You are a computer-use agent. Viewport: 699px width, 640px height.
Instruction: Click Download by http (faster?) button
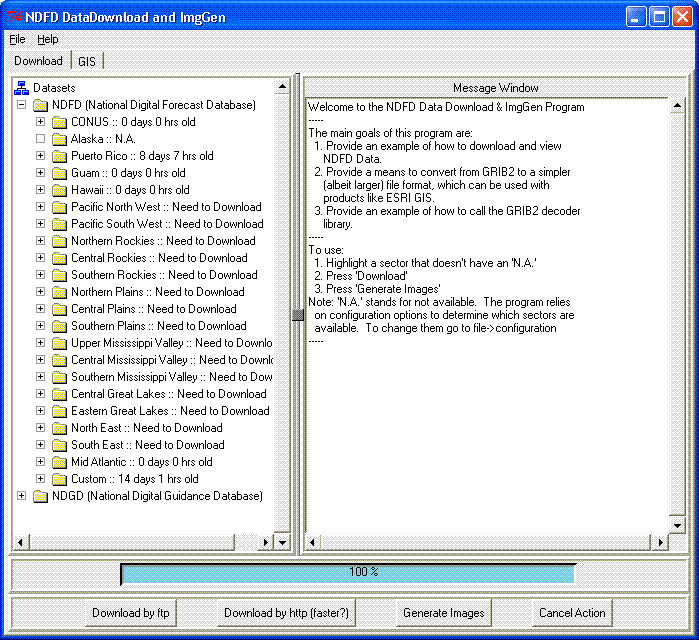(x=286, y=613)
